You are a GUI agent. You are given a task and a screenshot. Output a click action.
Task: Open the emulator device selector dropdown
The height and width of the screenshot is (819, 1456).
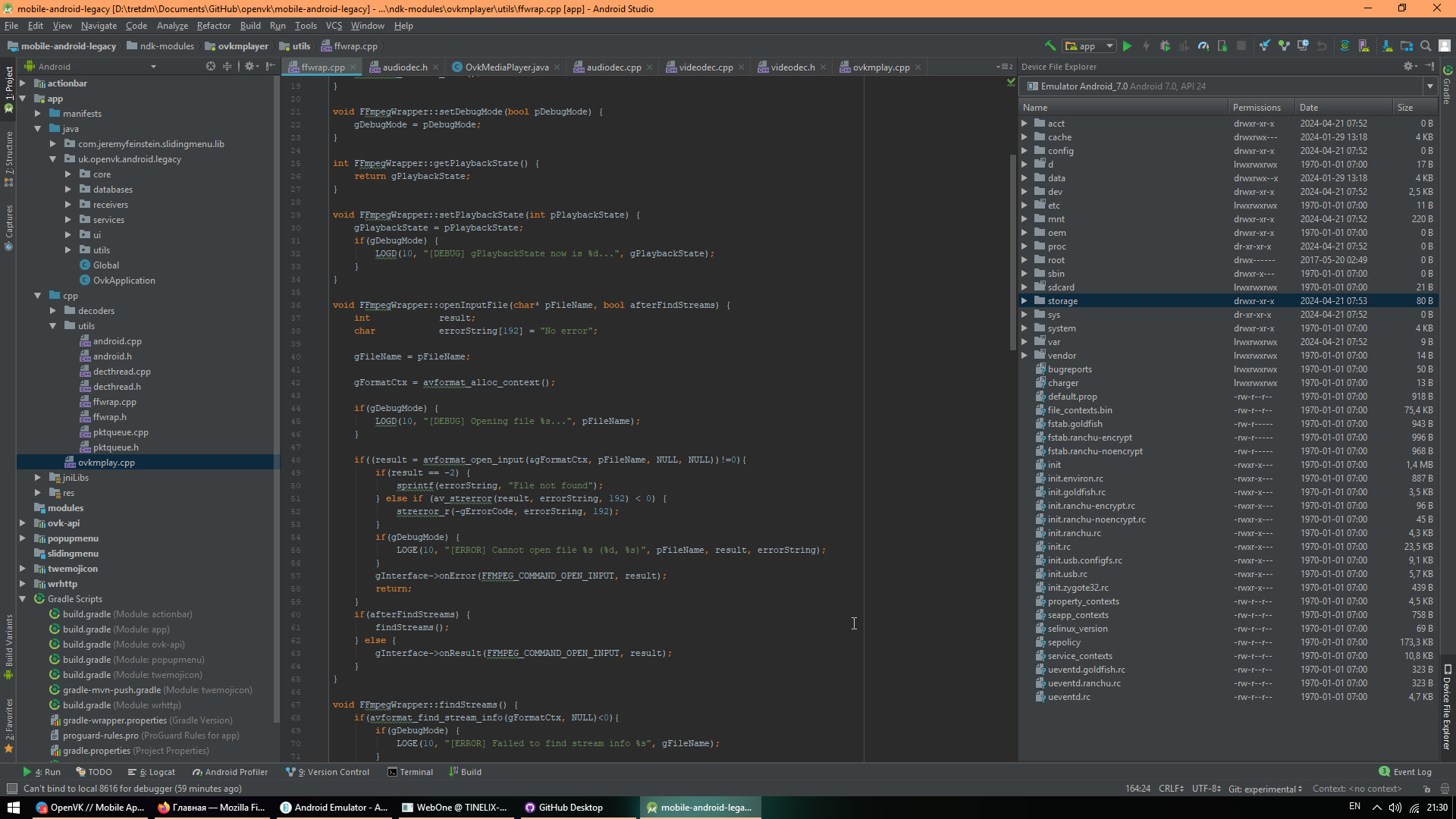tap(1430, 86)
